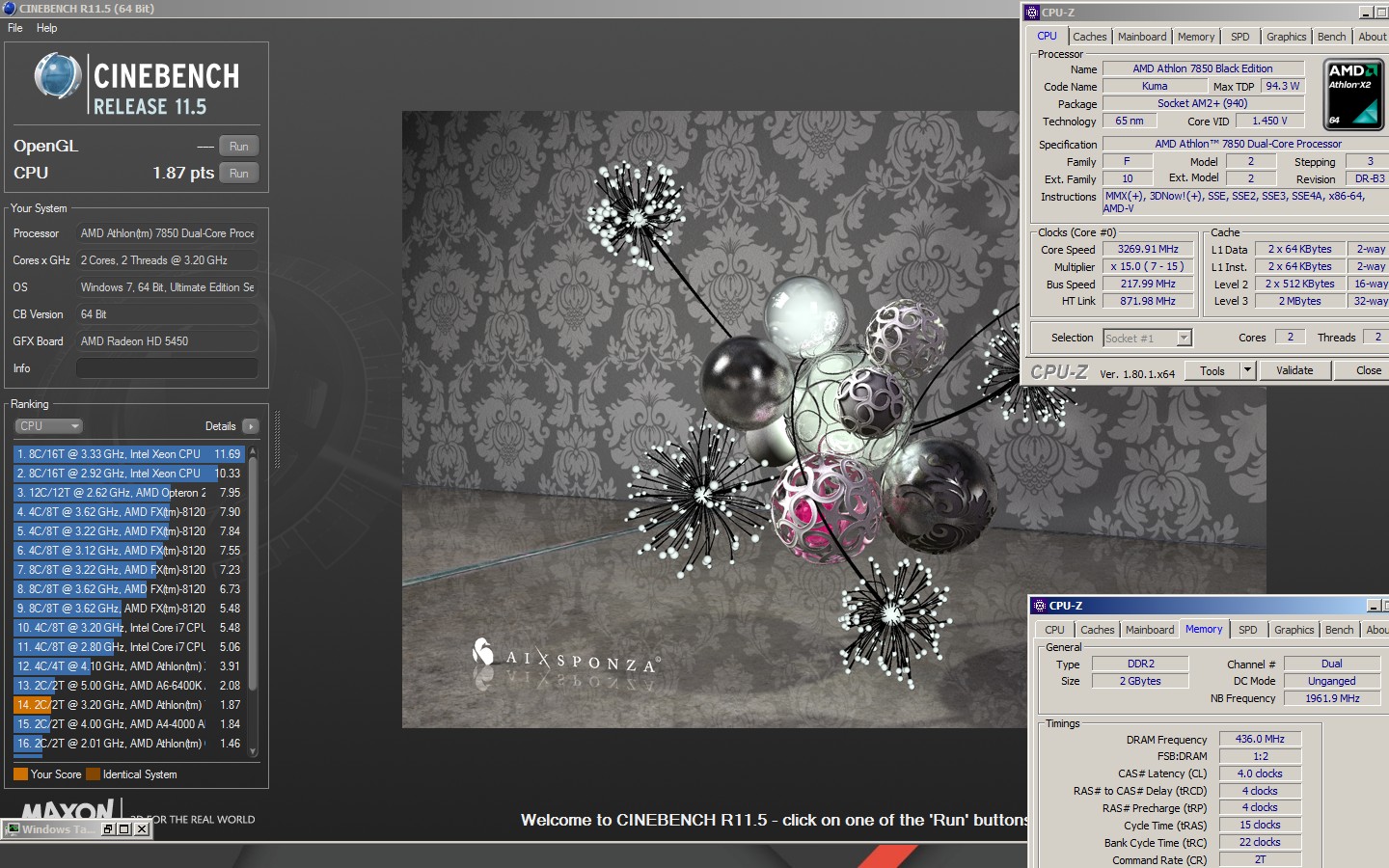
Task: Maximize the minimized Windows Task Manager window
Action: pos(124,829)
